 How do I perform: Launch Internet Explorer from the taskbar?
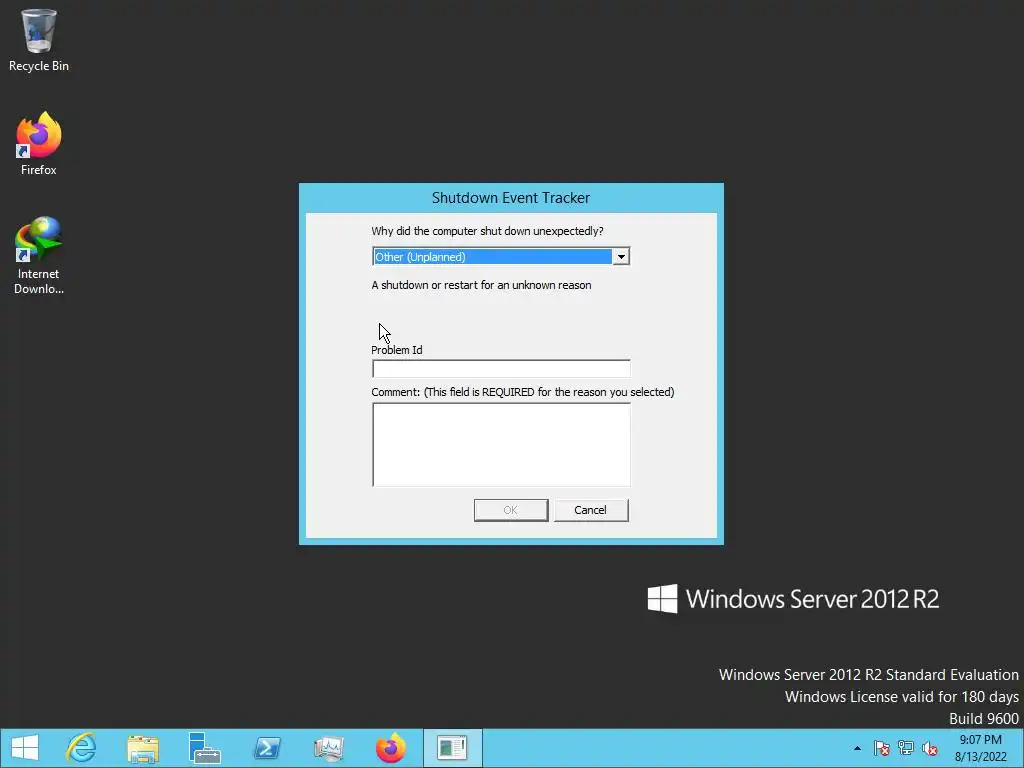(82, 748)
